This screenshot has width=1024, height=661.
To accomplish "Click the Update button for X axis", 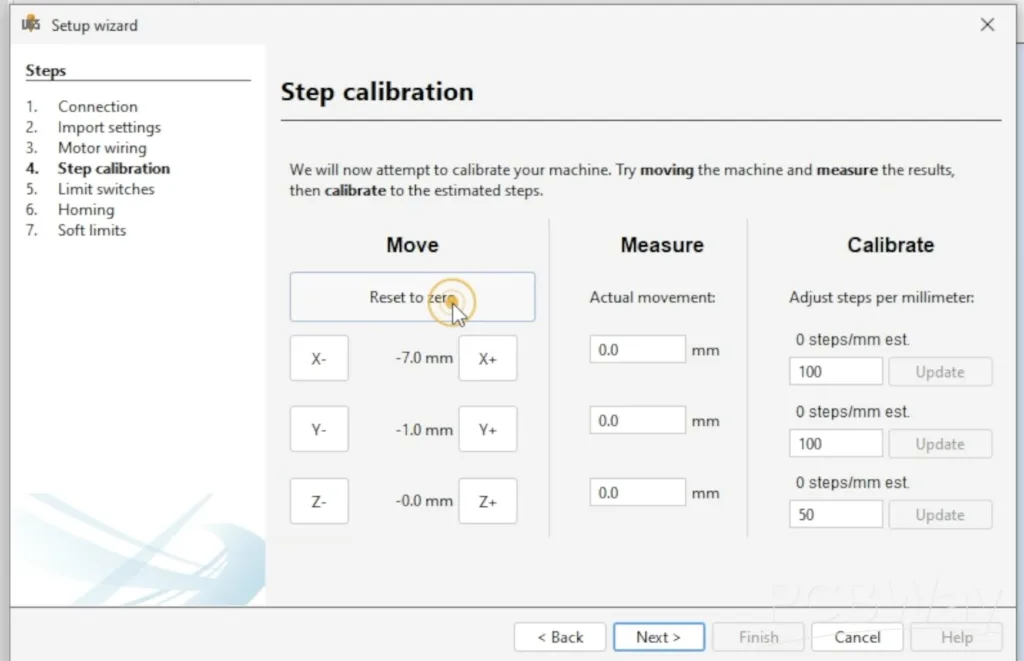I will point(940,372).
